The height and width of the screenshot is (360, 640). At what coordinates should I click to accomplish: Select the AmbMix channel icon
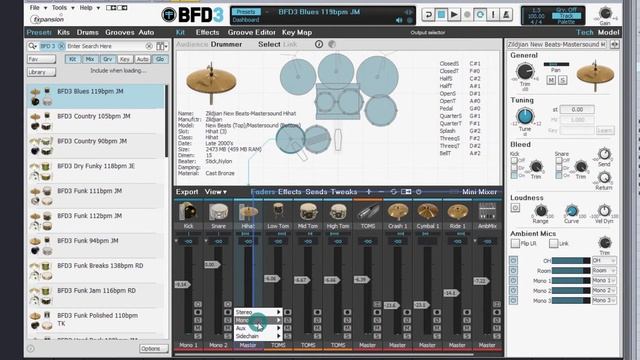pyautogui.click(x=487, y=212)
